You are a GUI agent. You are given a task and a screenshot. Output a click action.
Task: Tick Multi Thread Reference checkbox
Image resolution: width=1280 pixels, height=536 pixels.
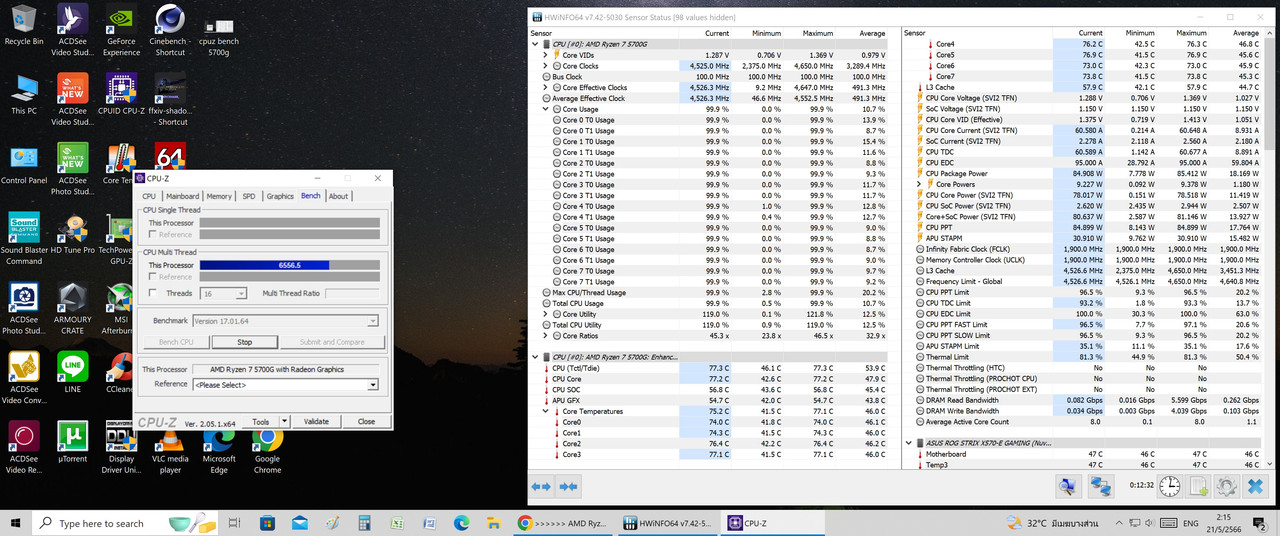click(152, 276)
